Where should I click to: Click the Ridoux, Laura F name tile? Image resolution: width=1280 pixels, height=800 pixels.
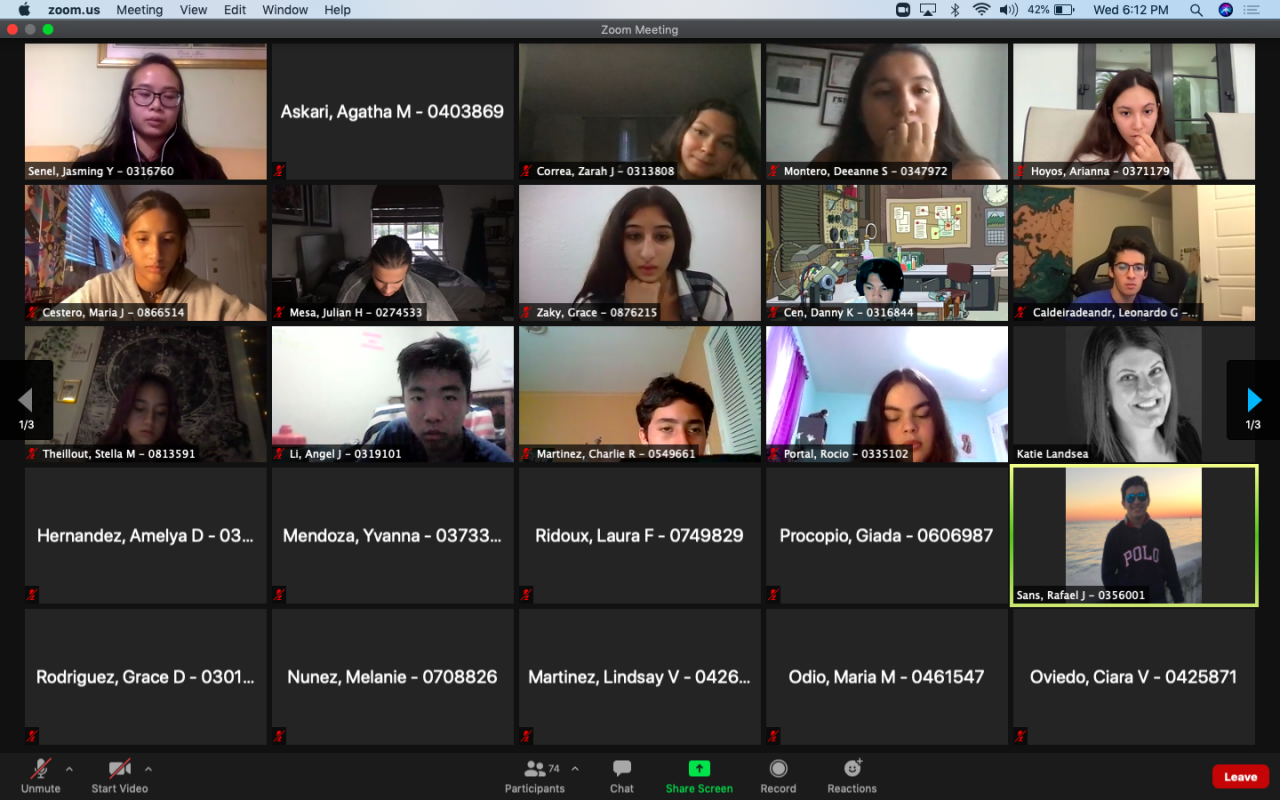point(640,536)
